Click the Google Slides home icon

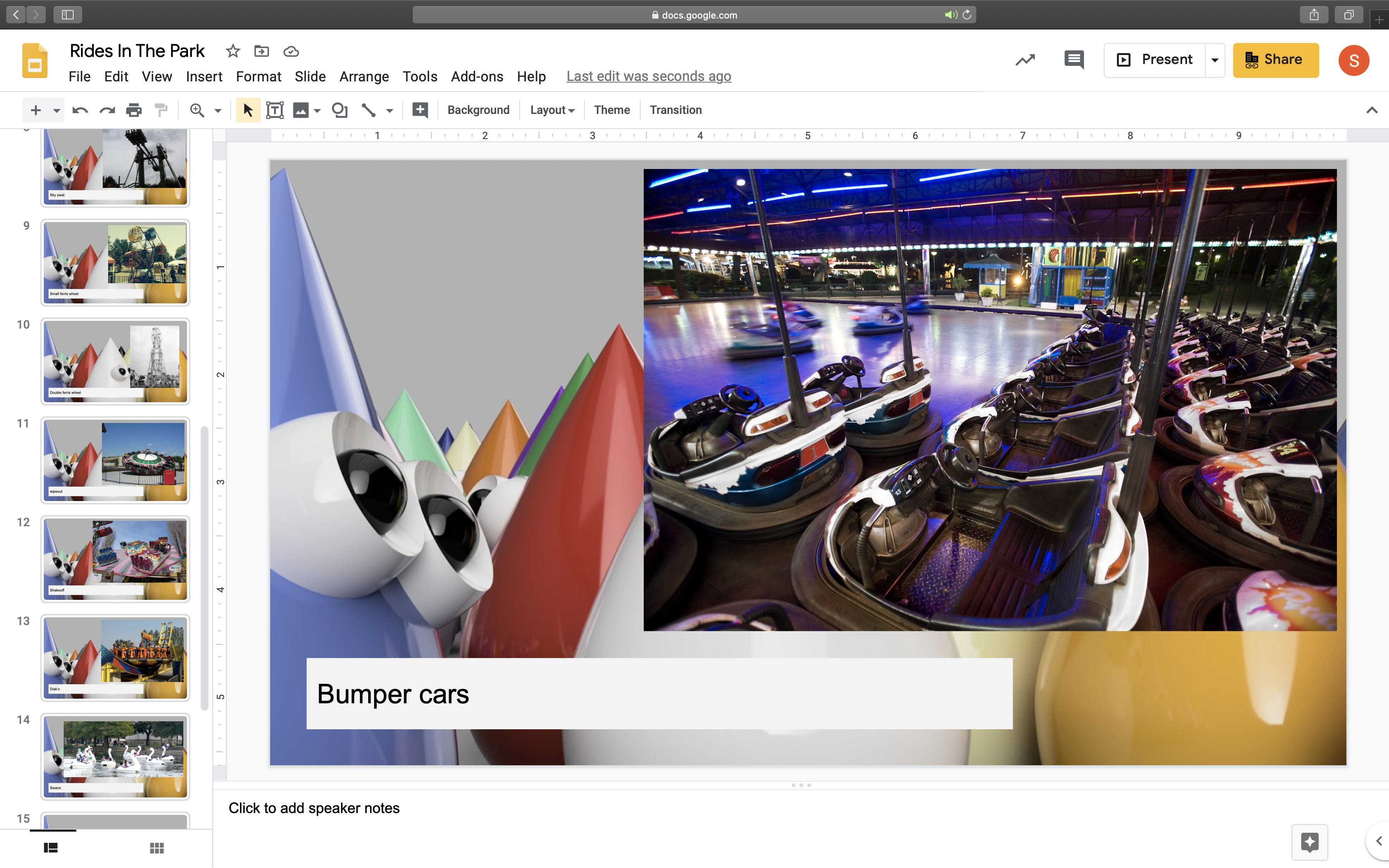(34, 60)
